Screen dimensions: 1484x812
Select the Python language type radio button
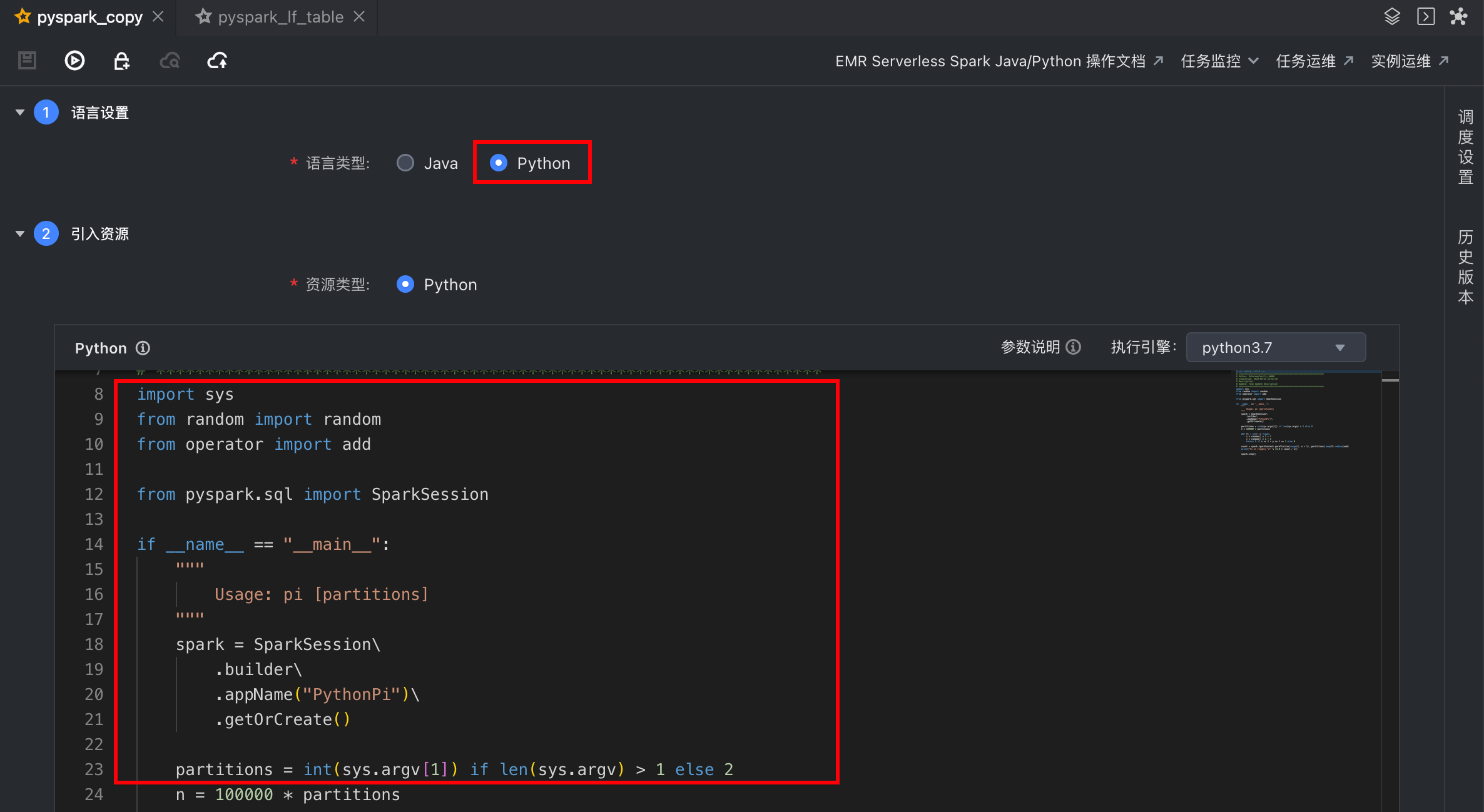[x=498, y=163]
